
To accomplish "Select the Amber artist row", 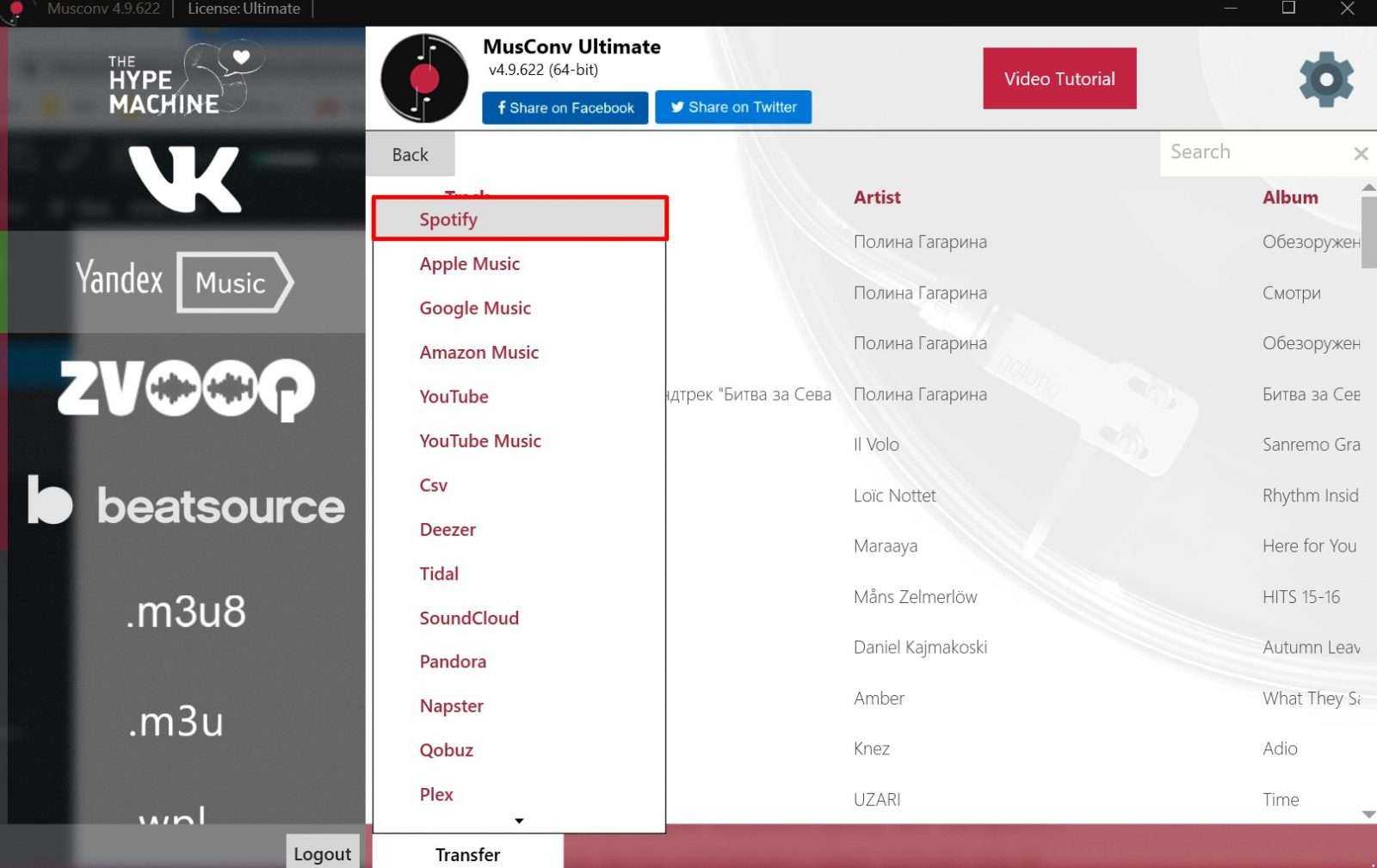I will coord(879,699).
